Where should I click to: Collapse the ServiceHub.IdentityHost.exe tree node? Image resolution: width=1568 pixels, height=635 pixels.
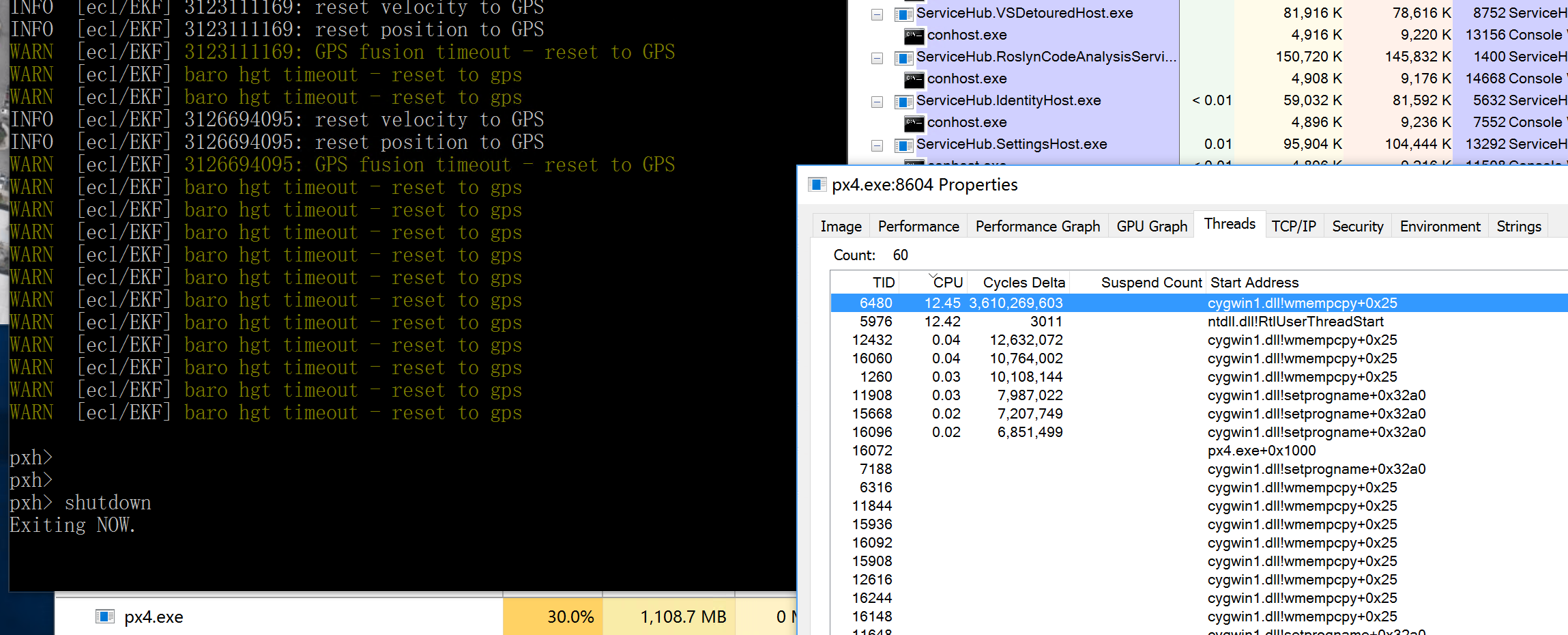pos(877,102)
